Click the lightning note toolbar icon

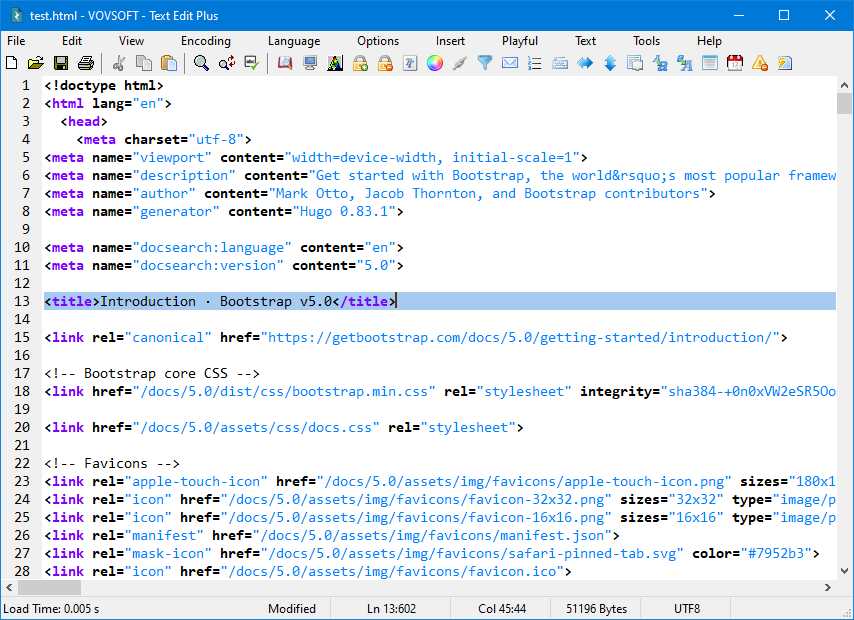pyautogui.click(x=785, y=63)
